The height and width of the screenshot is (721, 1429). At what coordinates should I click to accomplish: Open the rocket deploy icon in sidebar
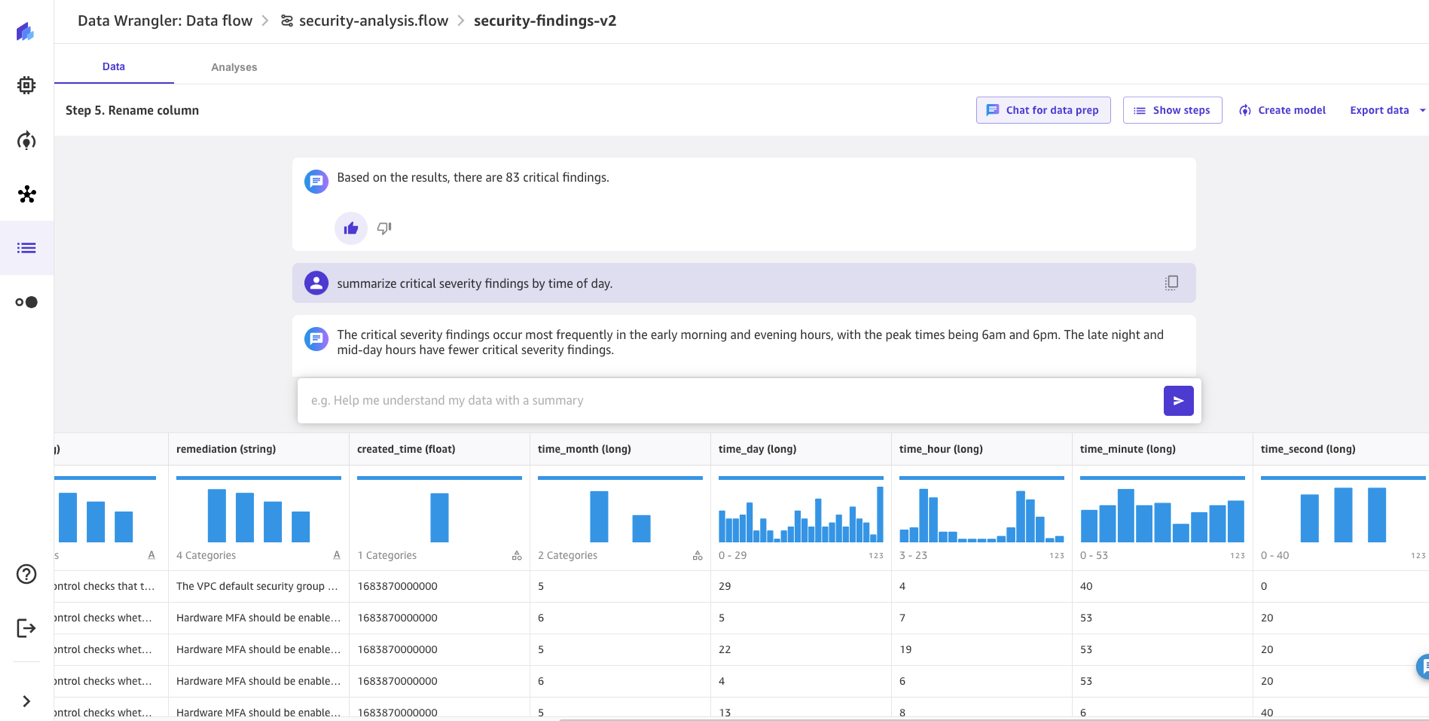click(26, 140)
